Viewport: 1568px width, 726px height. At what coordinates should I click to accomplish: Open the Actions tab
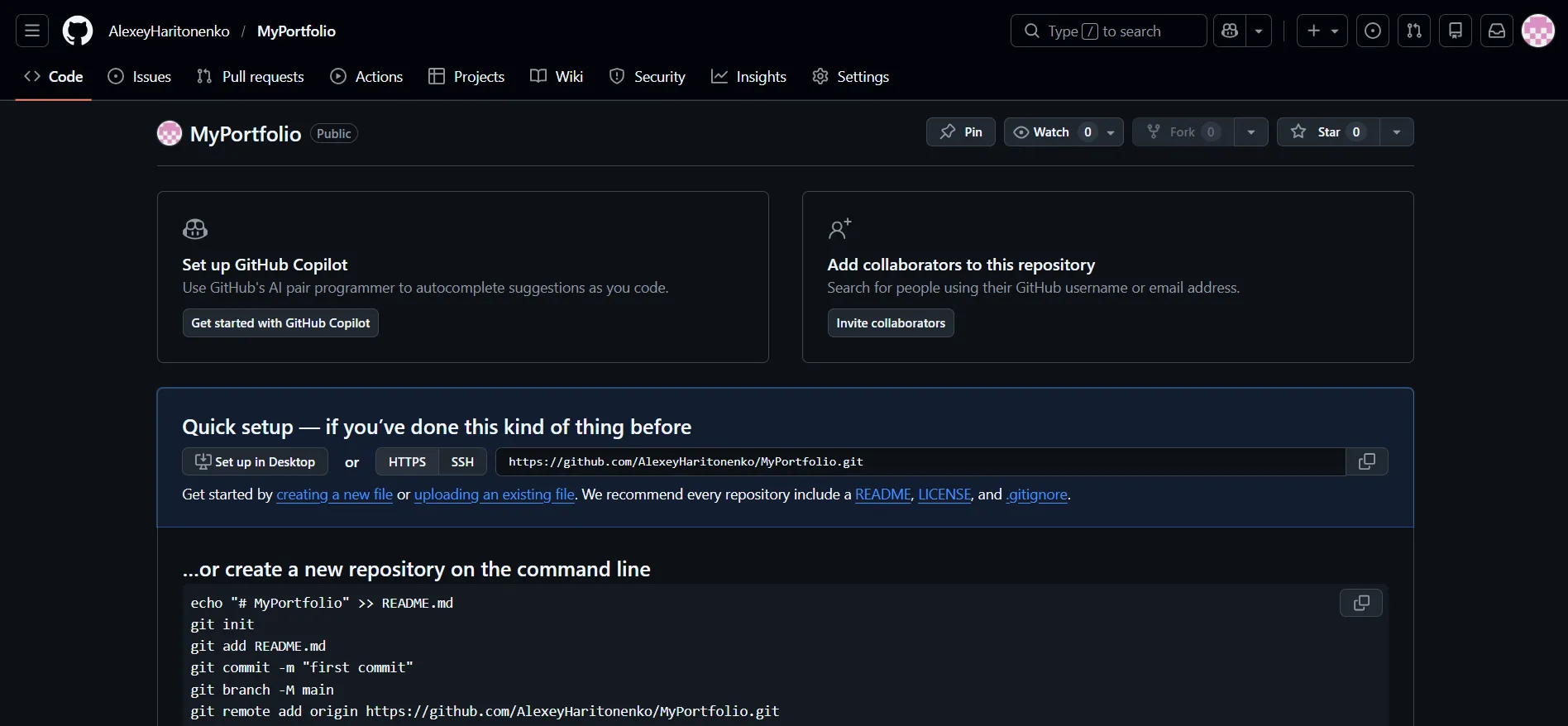click(x=366, y=76)
